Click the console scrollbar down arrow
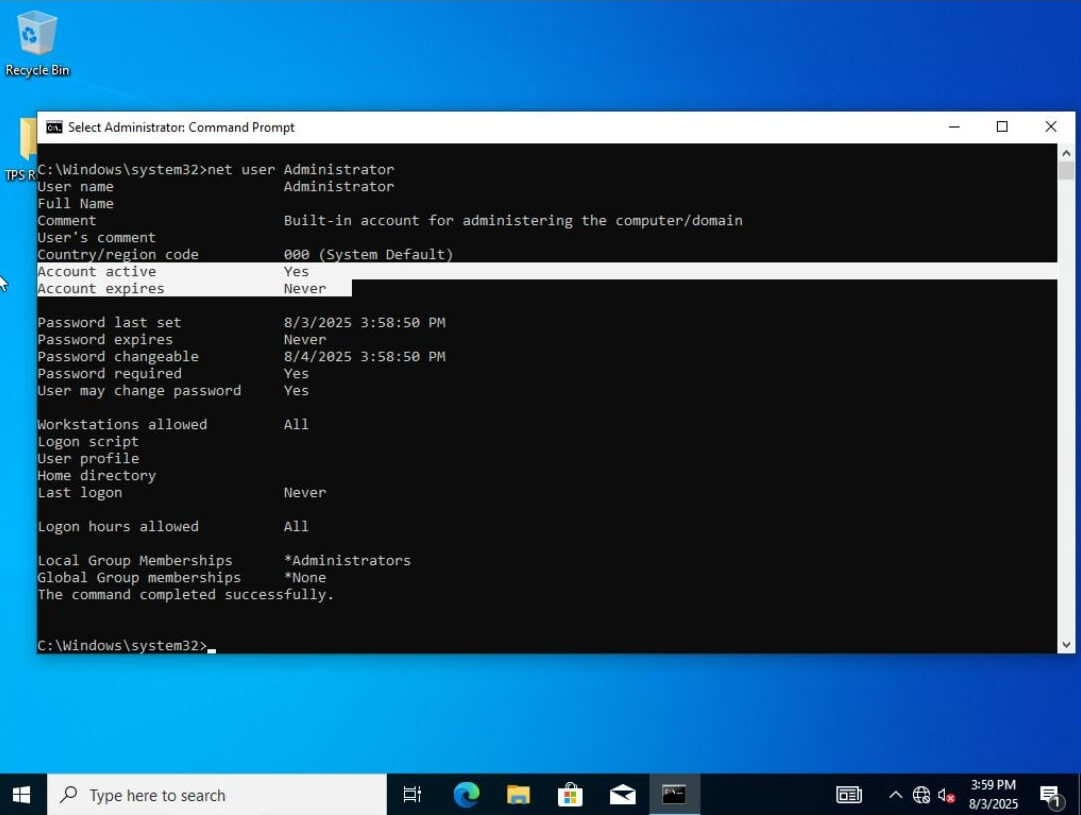 point(1066,645)
